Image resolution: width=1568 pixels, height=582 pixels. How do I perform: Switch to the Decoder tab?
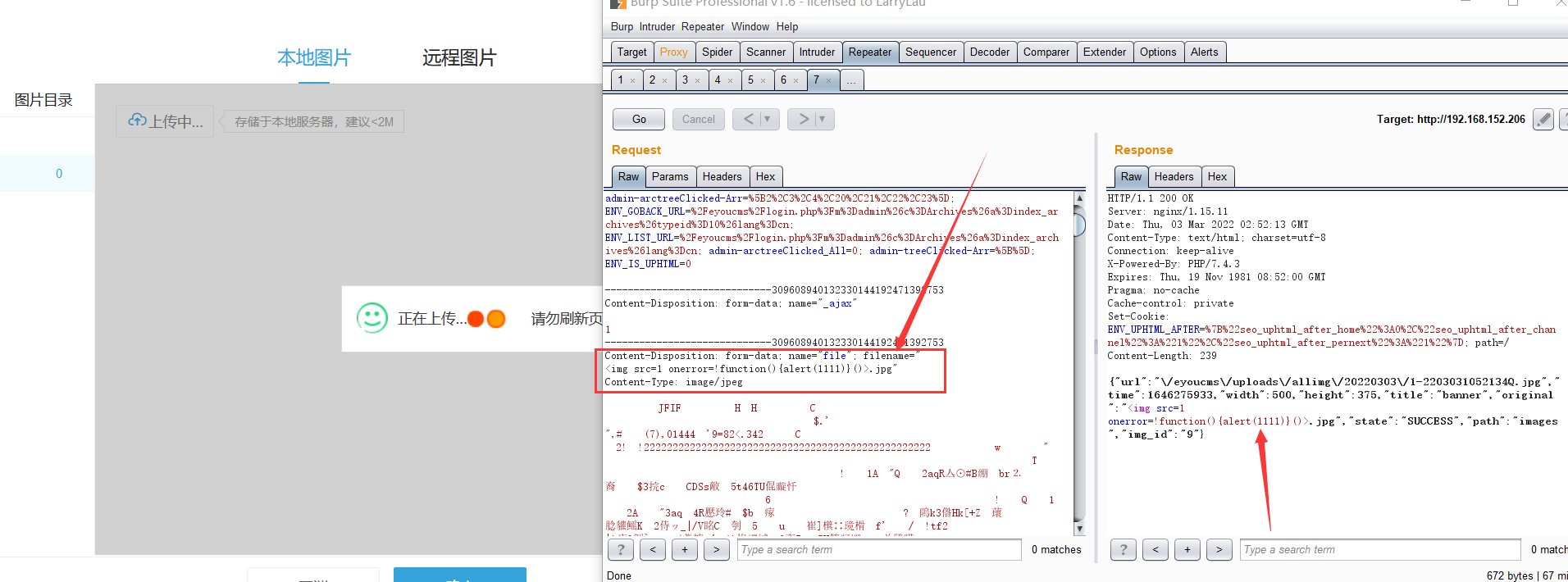click(990, 52)
